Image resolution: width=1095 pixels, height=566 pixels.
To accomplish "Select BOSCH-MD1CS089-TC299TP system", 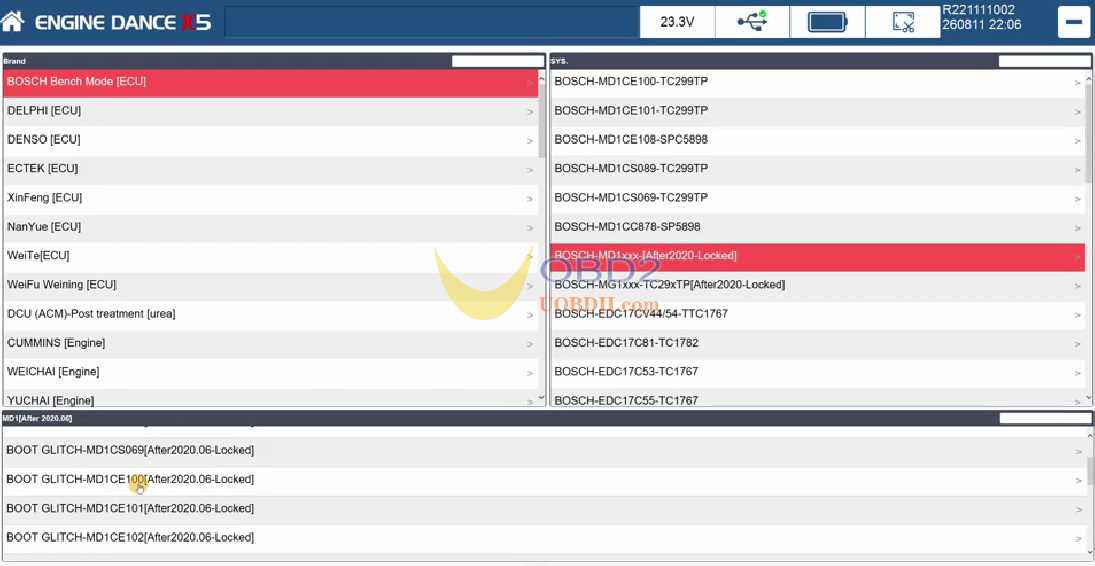I will point(818,170).
